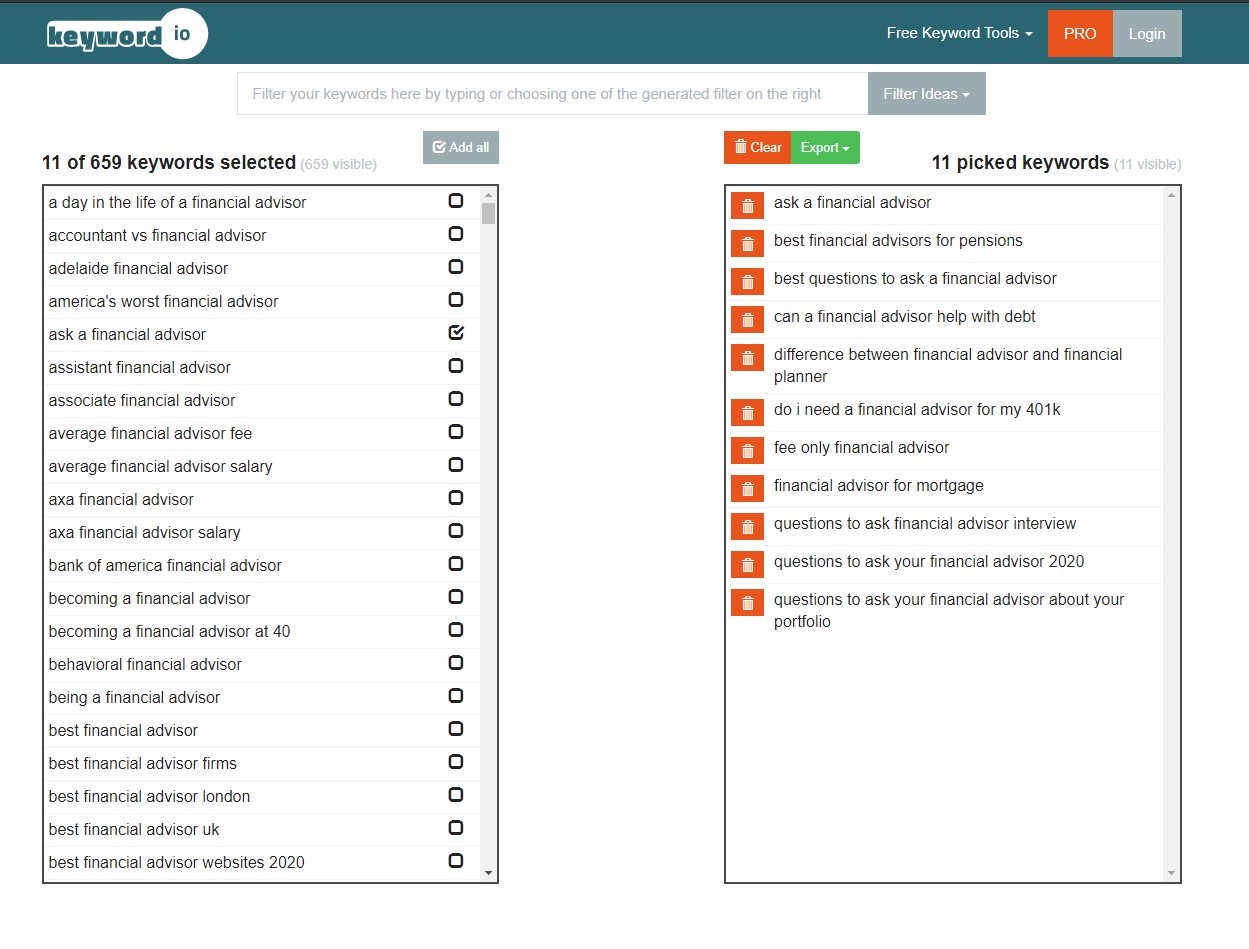Viewport: 1249px width, 949px height.
Task: Remove 'can a financial advisor help with debt'
Action: [x=747, y=319]
